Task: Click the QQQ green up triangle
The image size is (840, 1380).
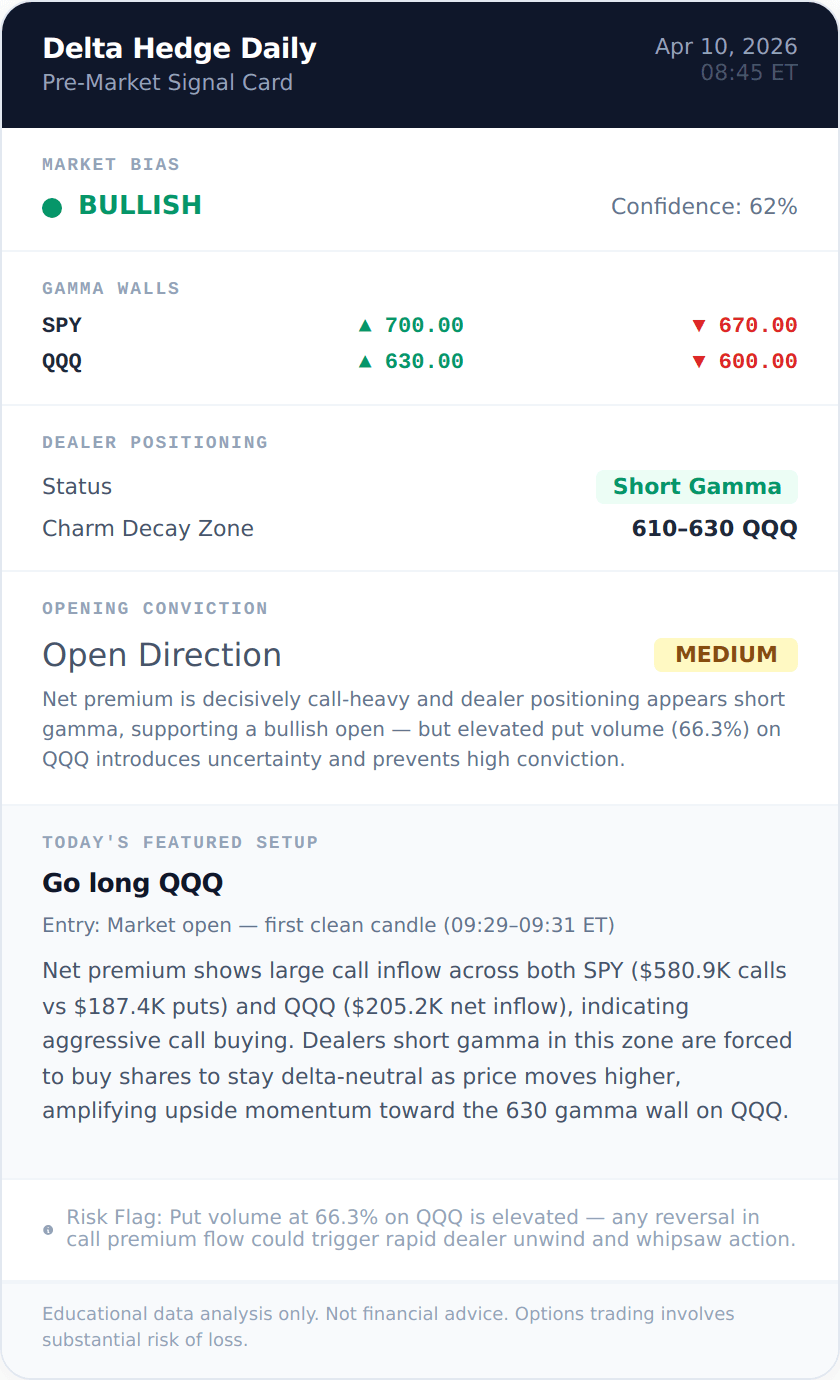Action: (x=365, y=361)
